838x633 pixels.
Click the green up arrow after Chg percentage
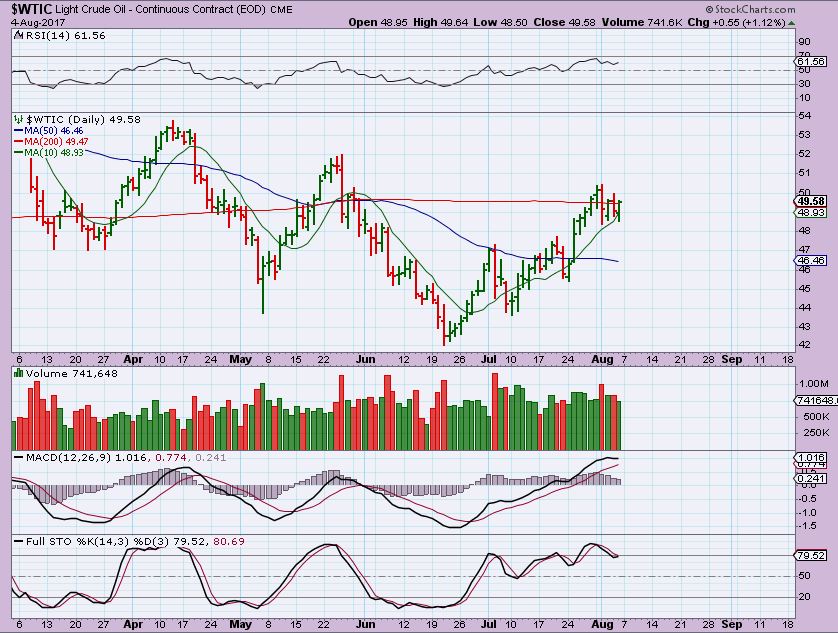tap(791, 23)
